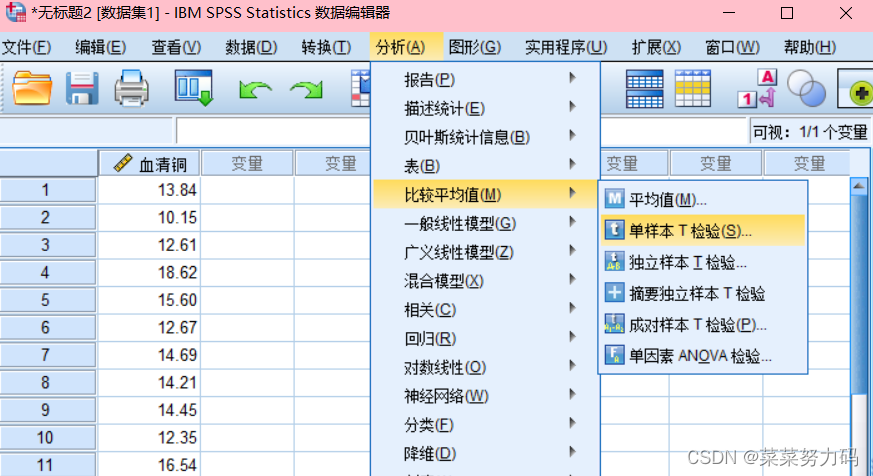Open the 图形(G) menu
The image size is (873, 476).
click(x=474, y=47)
